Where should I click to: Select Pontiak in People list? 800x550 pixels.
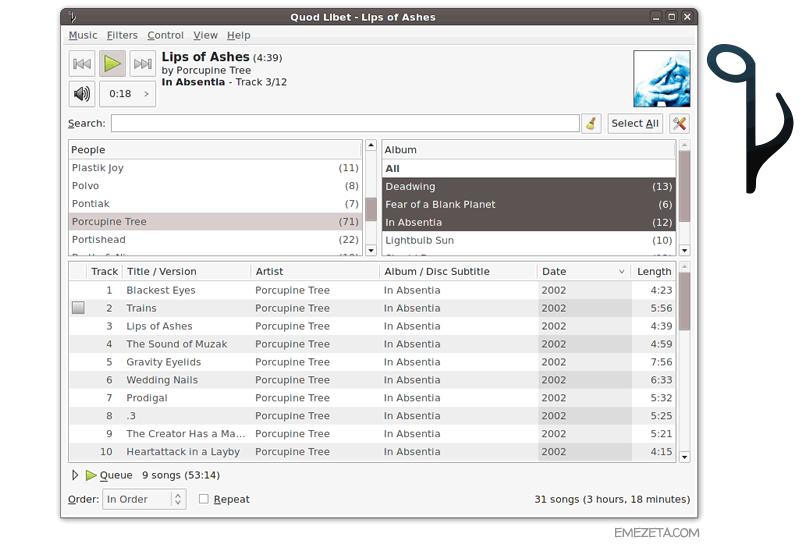[x=215, y=204]
